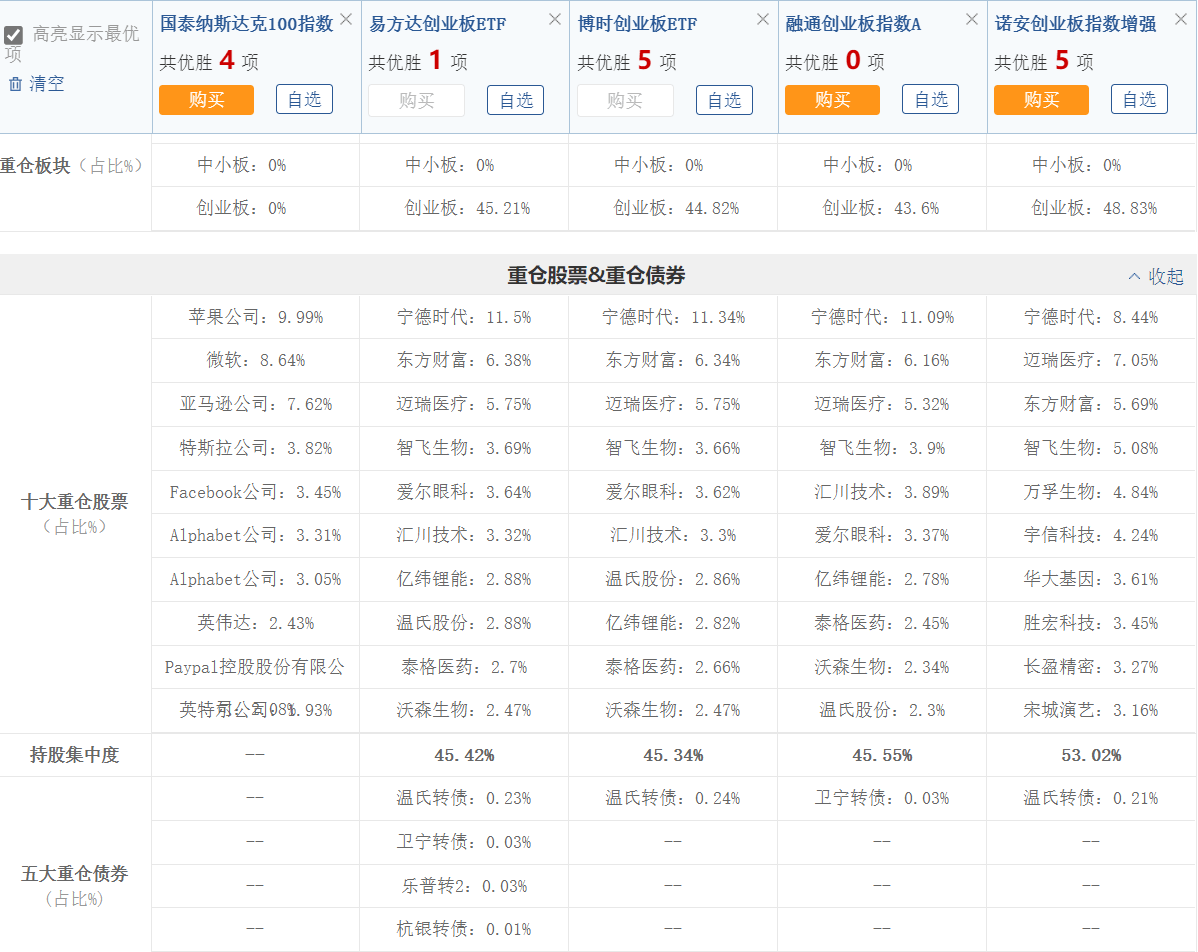
Task: Remove 融通创业板指数A via its X icon
Action: pos(971,18)
